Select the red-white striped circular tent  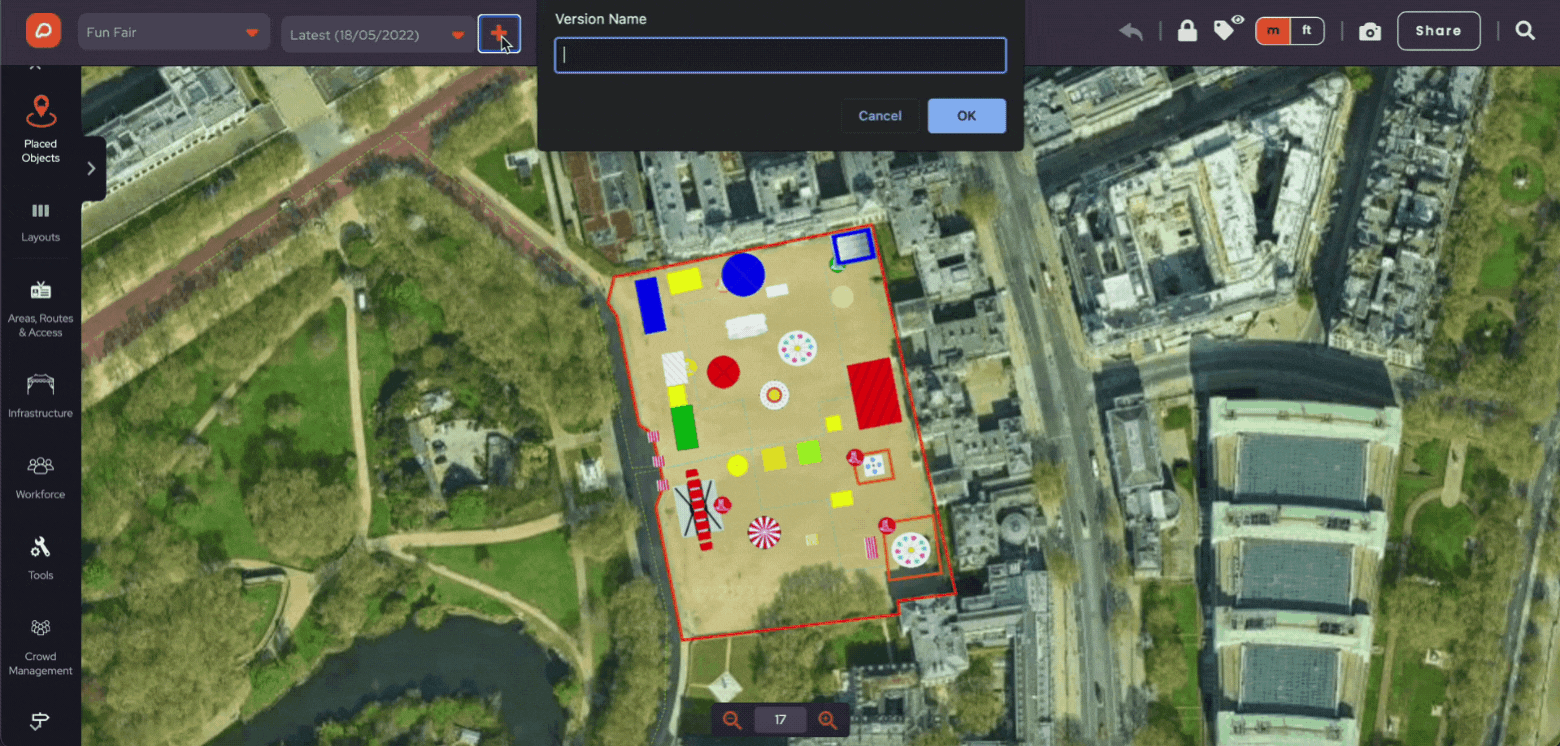click(764, 532)
